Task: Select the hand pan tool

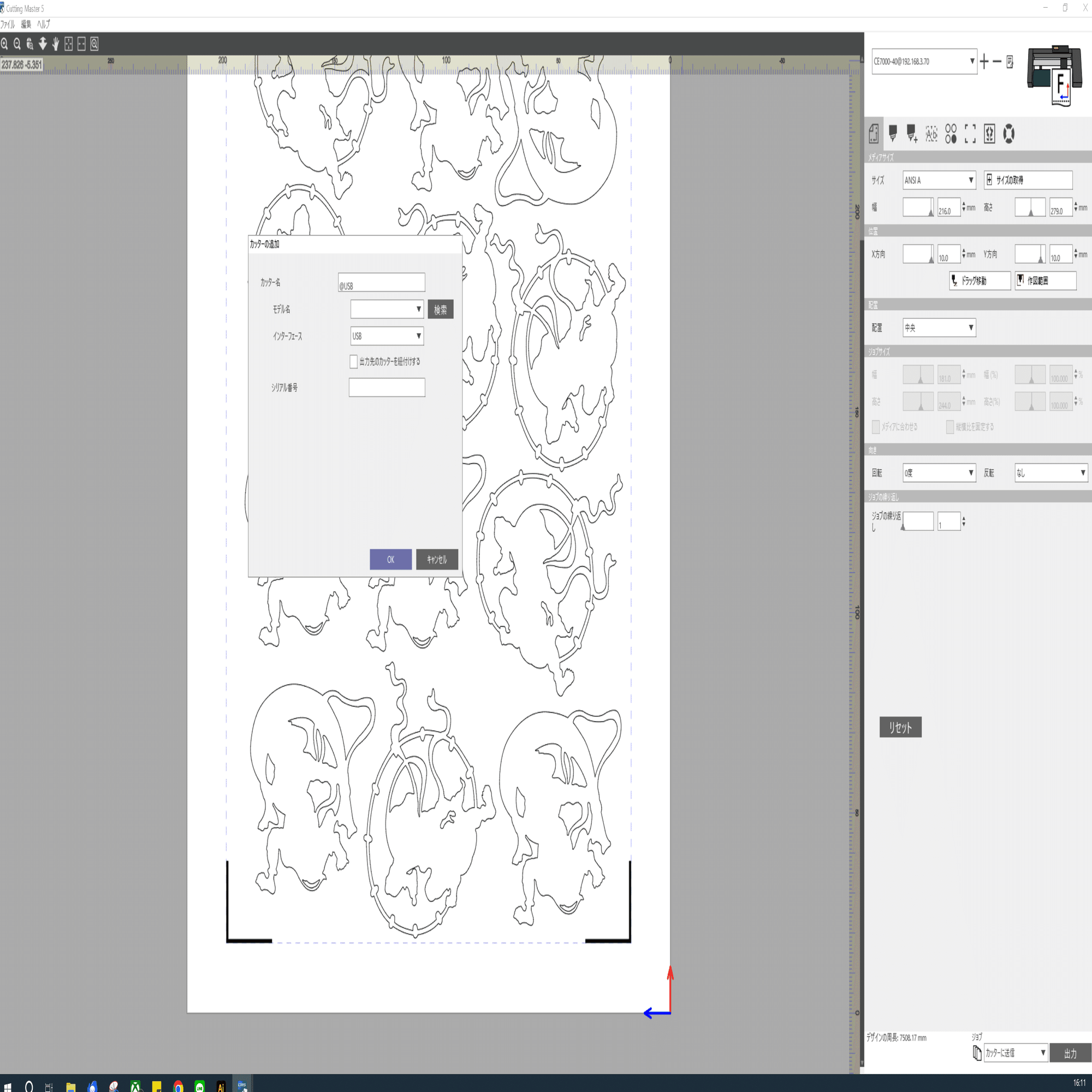Action: tap(55, 44)
